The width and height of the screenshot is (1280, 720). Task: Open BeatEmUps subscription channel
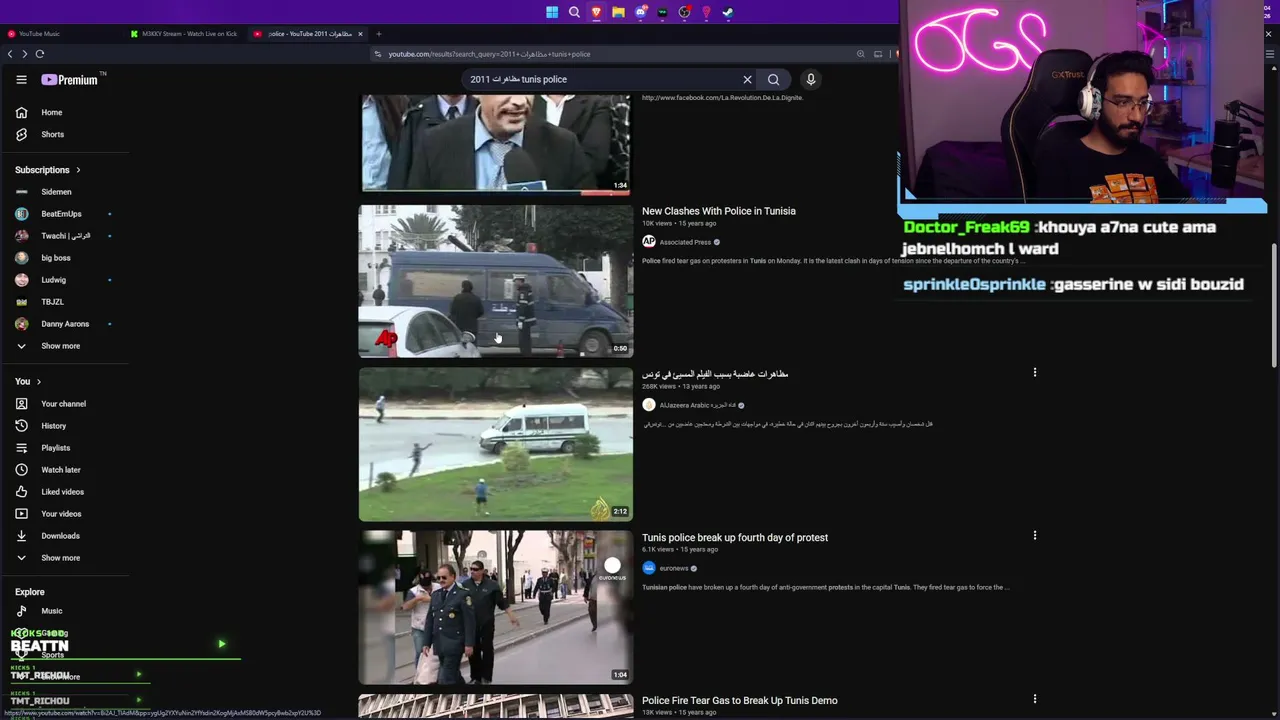61,214
